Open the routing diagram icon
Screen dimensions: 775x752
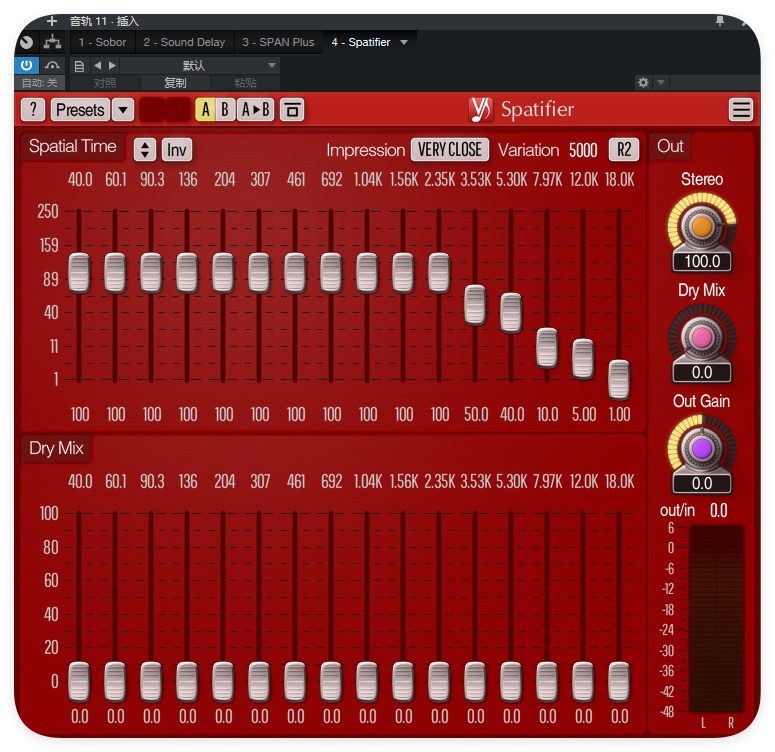click(52, 42)
